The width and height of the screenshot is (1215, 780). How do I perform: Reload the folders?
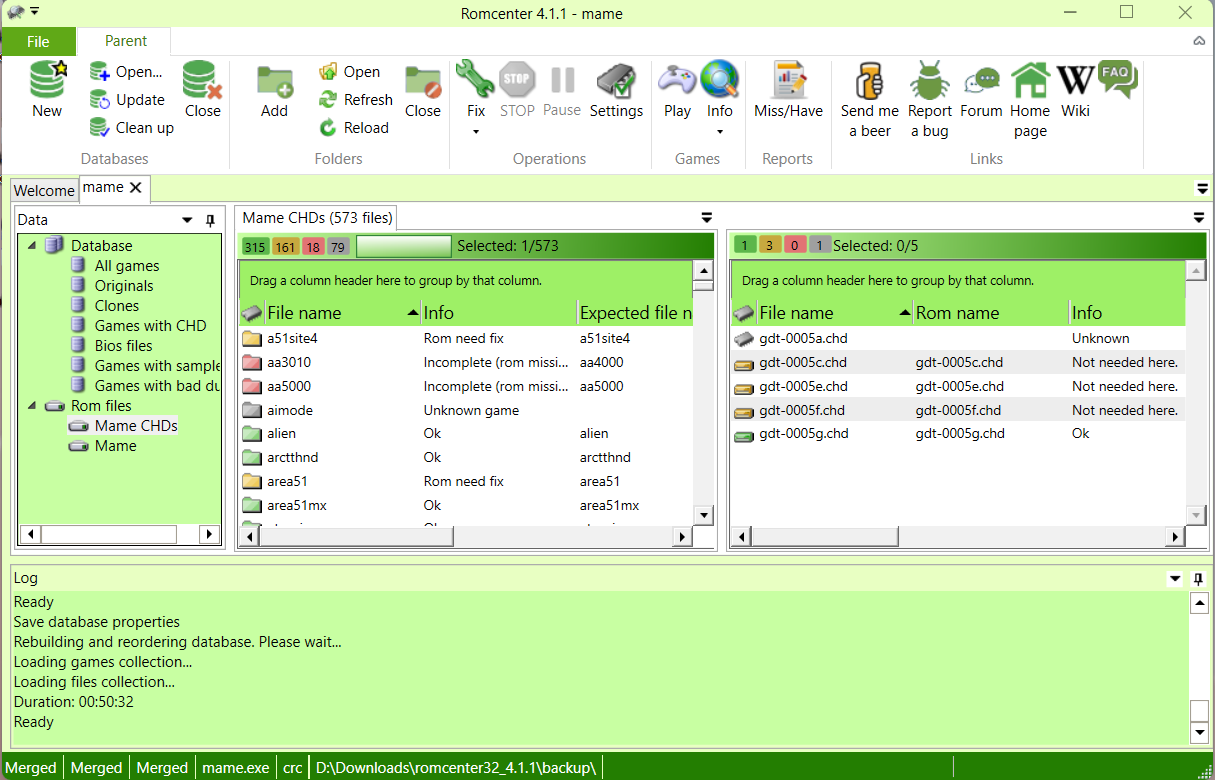[x=353, y=128]
